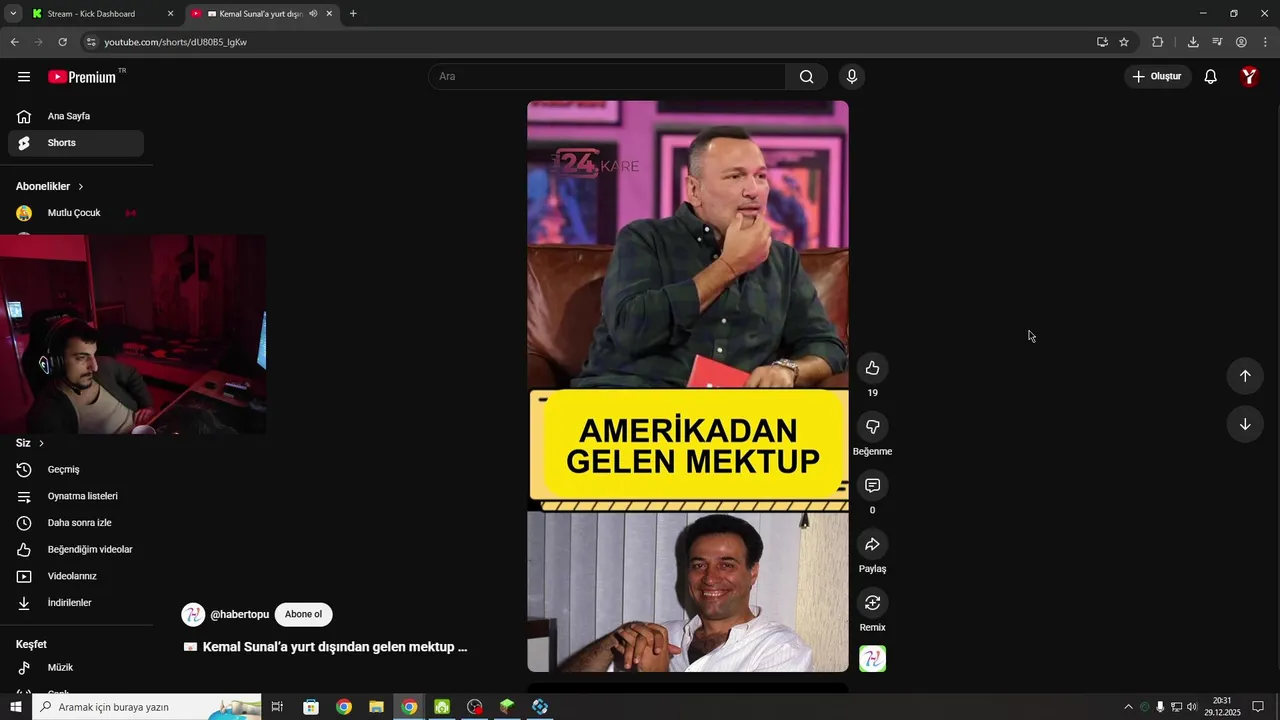
Task: Reload the page
Action: tap(62, 42)
